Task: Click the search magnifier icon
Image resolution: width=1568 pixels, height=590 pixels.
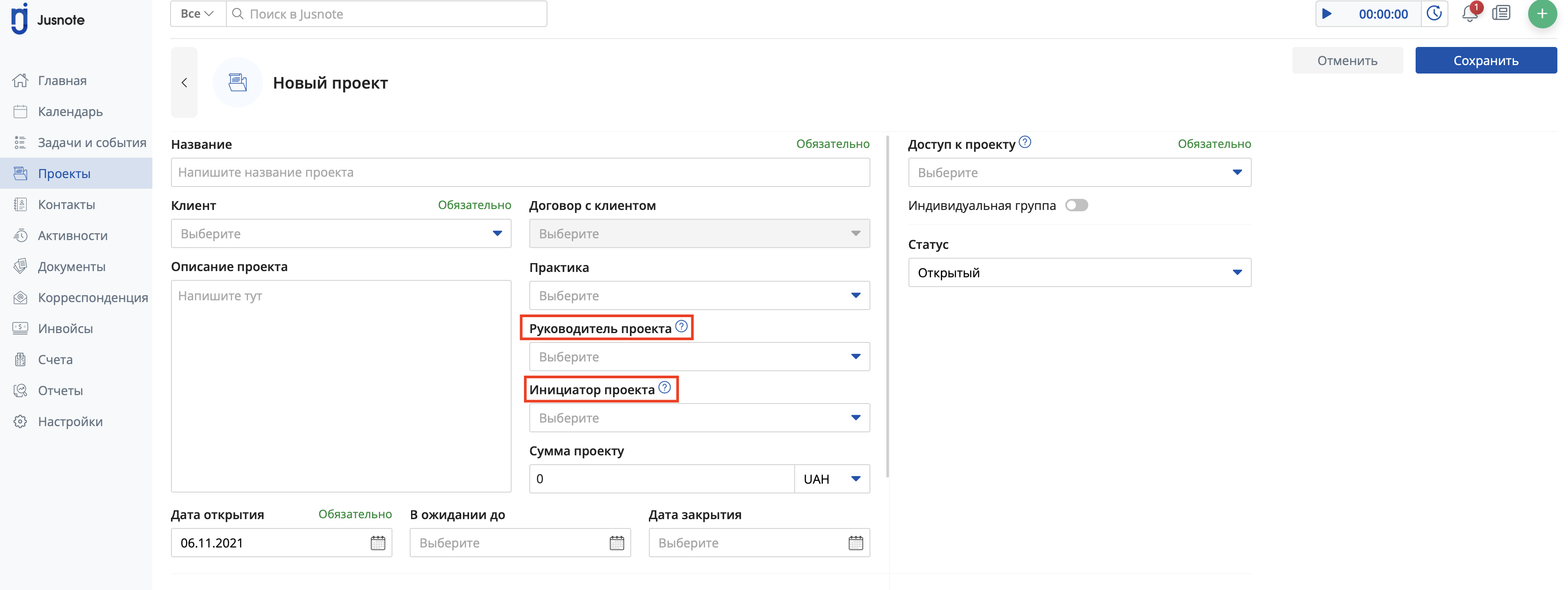Action: (x=238, y=13)
